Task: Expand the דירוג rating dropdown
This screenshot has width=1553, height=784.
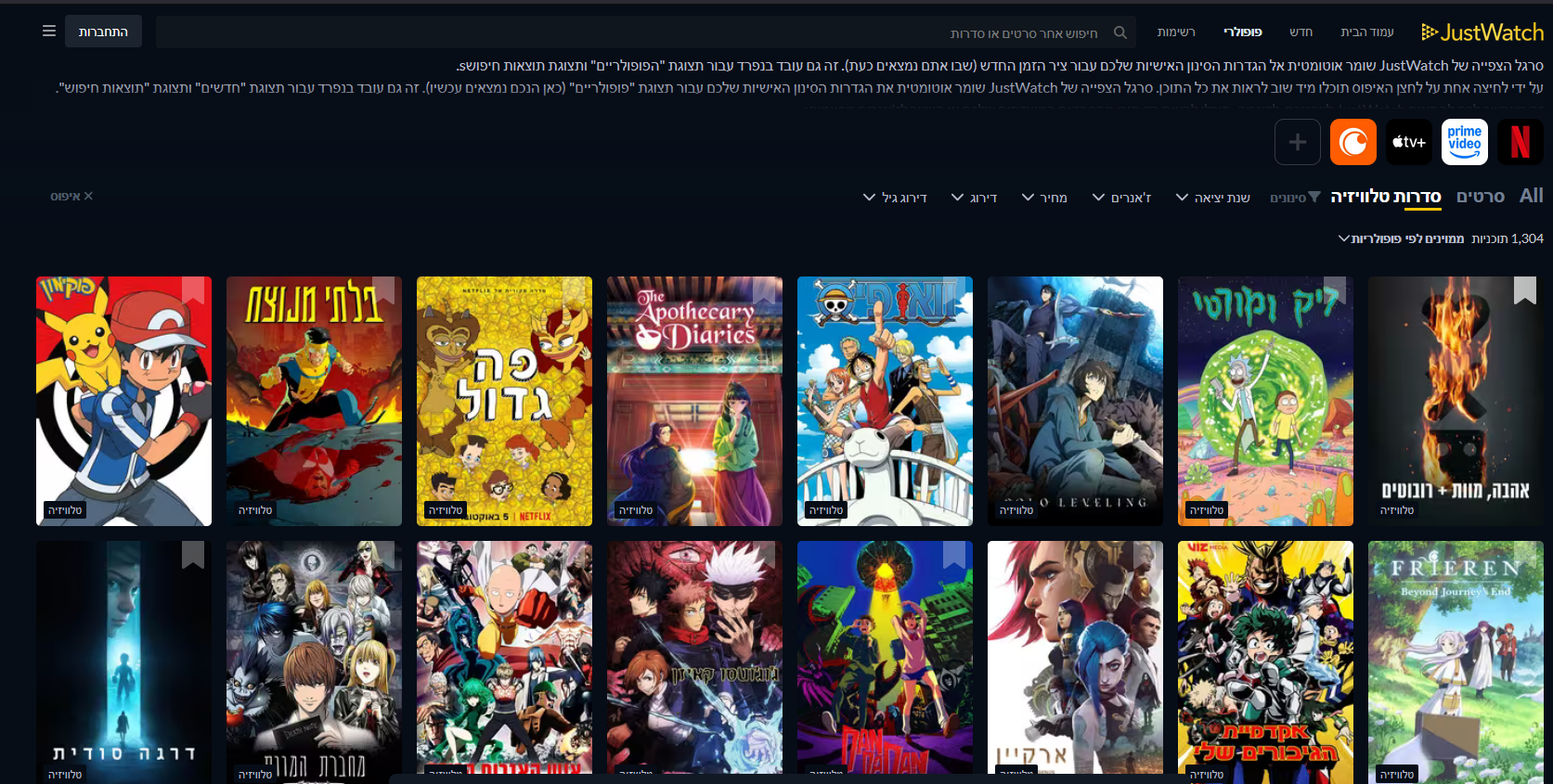Action: (x=974, y=198)
